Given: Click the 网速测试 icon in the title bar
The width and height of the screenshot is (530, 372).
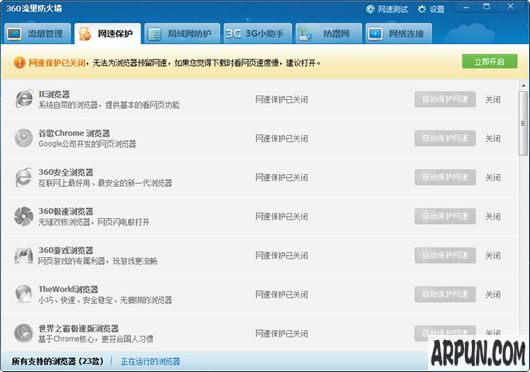Looking at the screenshot, I should click(x=370, y=9).
